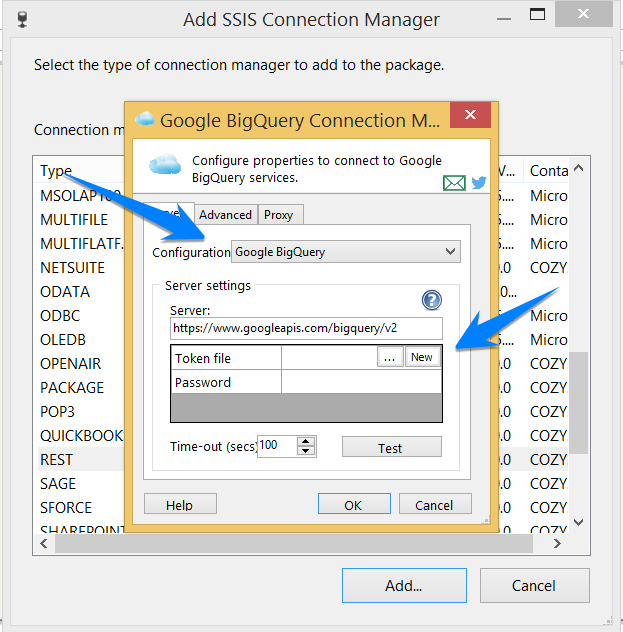This screenshot has width=623, height=632.
Task: Select SFORCE connection type
Action: [66, 508]
